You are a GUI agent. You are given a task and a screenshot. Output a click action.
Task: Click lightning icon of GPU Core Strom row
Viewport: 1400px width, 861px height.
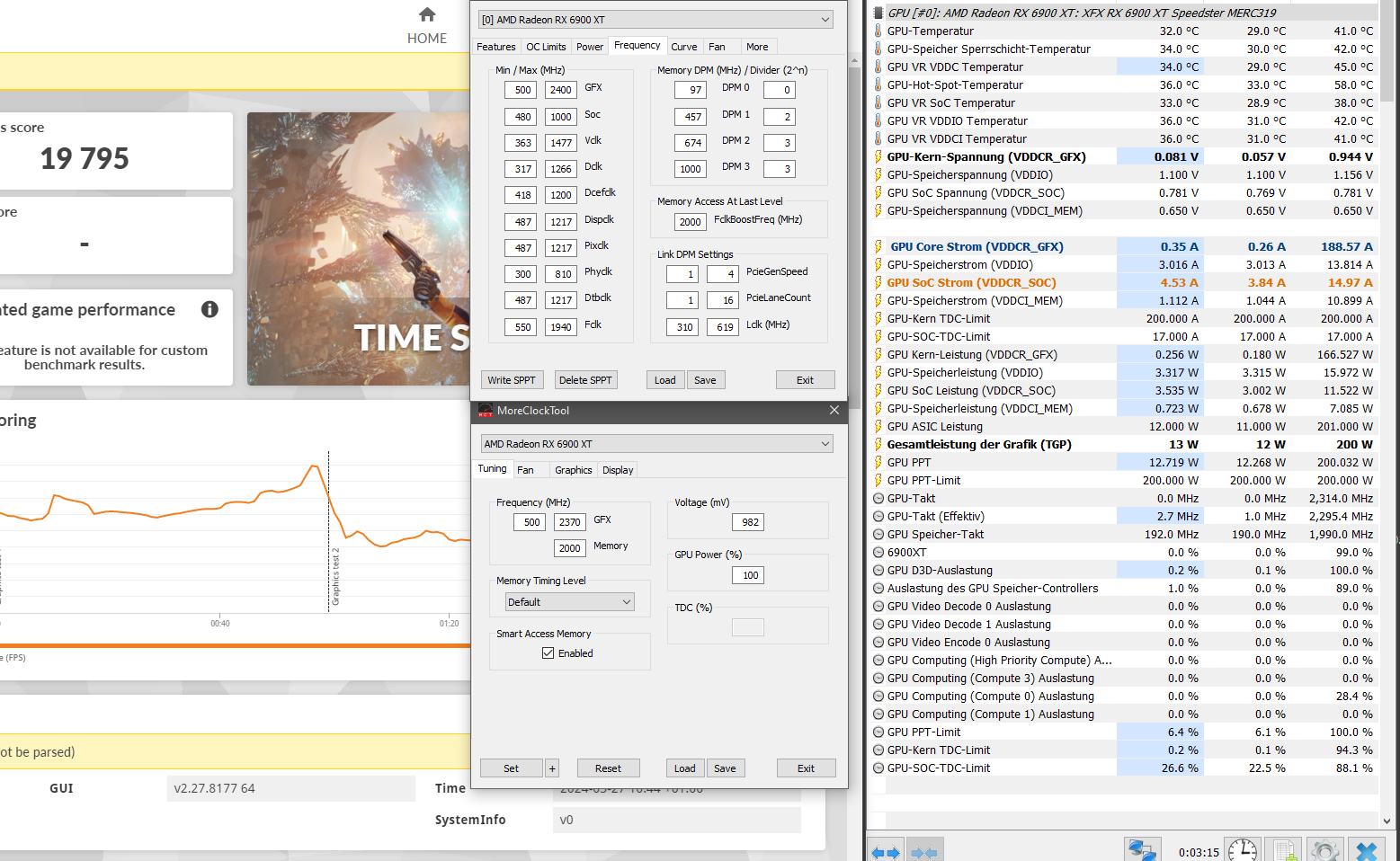click(878, 246)
